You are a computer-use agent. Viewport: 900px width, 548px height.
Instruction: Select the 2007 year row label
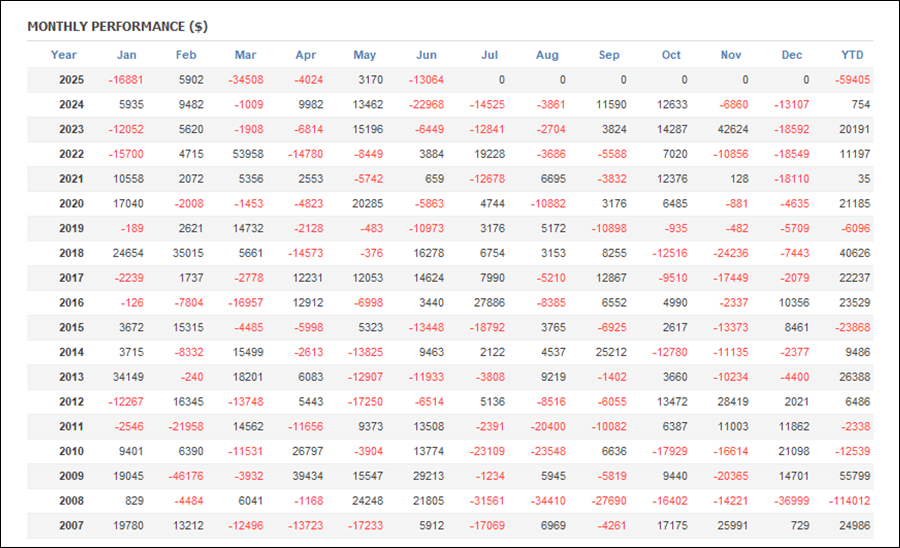pos(71,525)
